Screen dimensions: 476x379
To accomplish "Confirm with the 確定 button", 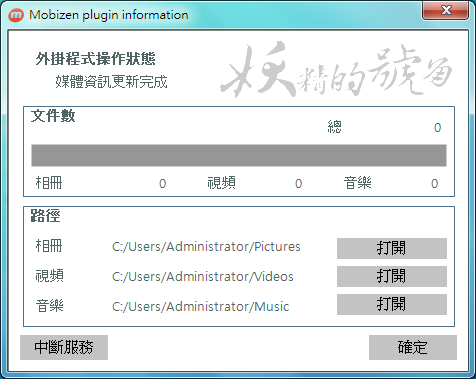I will tap(413, 347).
